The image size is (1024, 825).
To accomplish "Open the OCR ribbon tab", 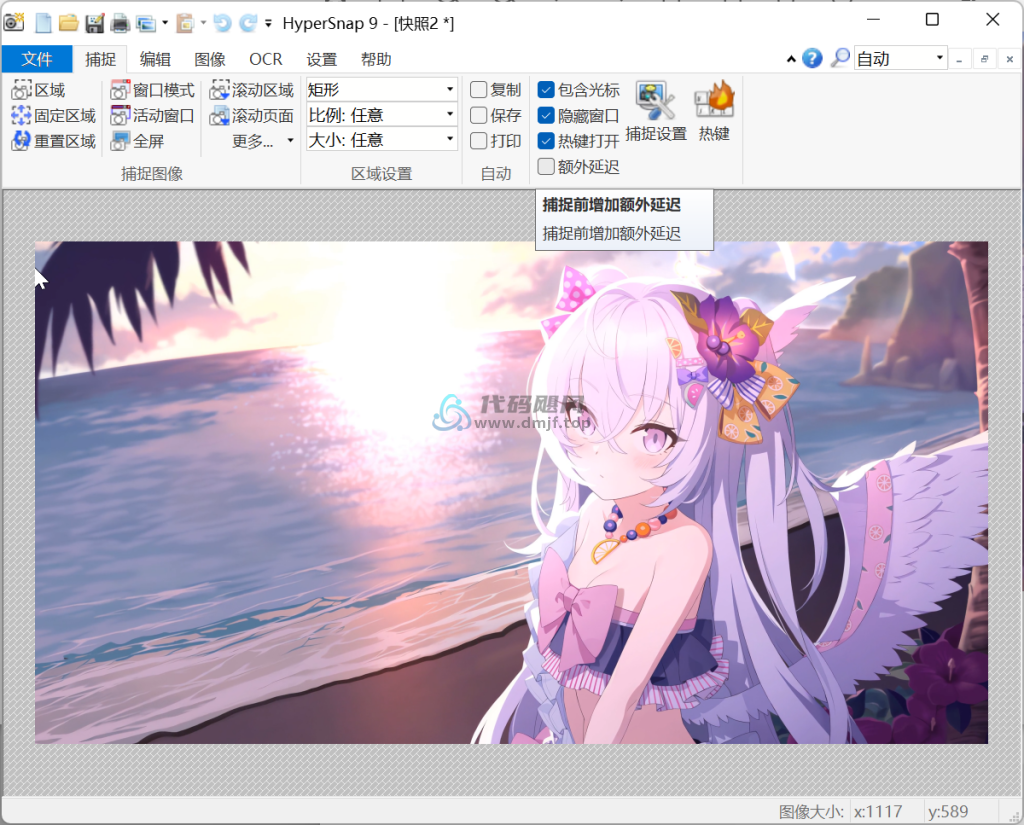I will (266, 59).
